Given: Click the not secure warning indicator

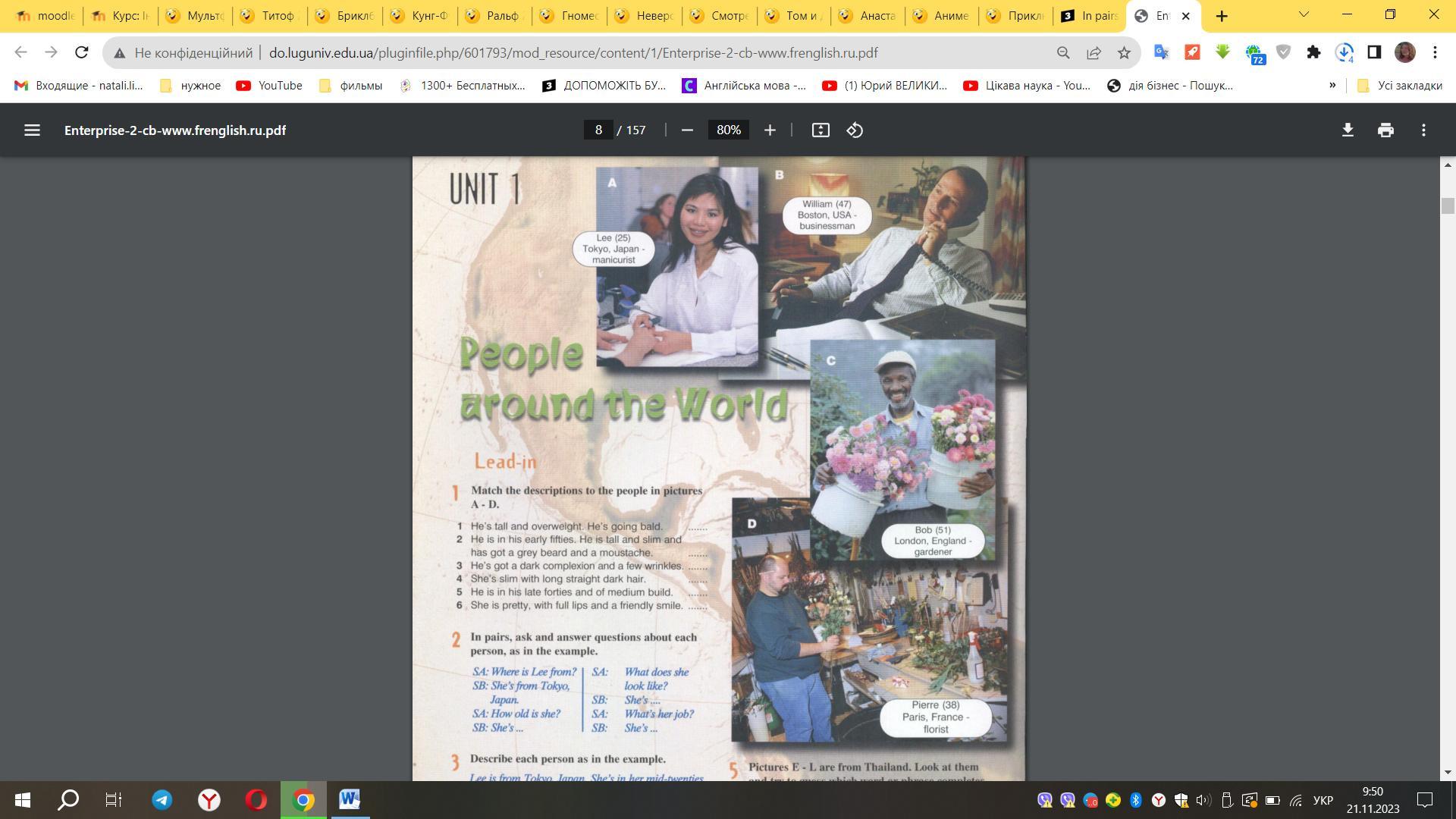Looking at the screenshot, I should pyautogui.click(x=183, y=53).
